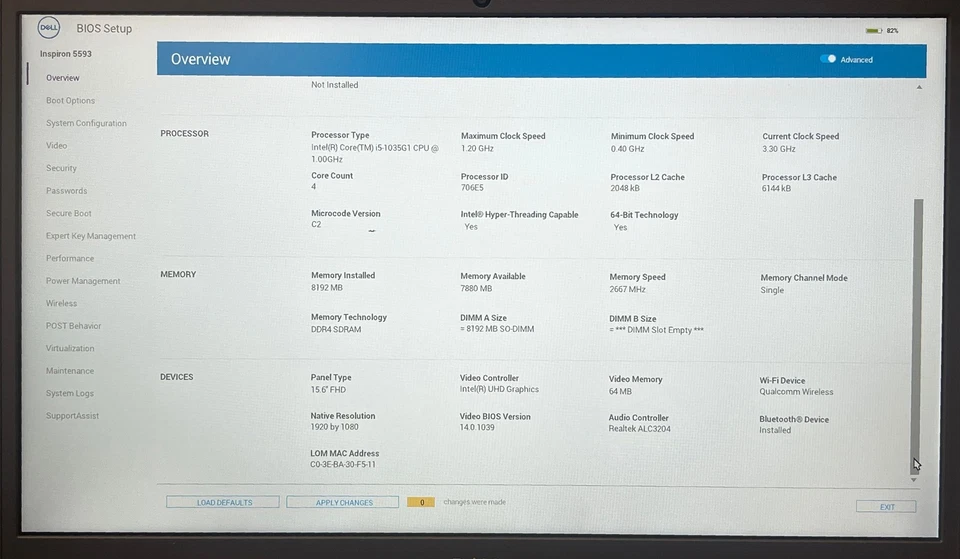This screenshot has width=960, height=559.
Task: Click Minimum Clock Speed '0.40 GHz'
Action: 628,149
